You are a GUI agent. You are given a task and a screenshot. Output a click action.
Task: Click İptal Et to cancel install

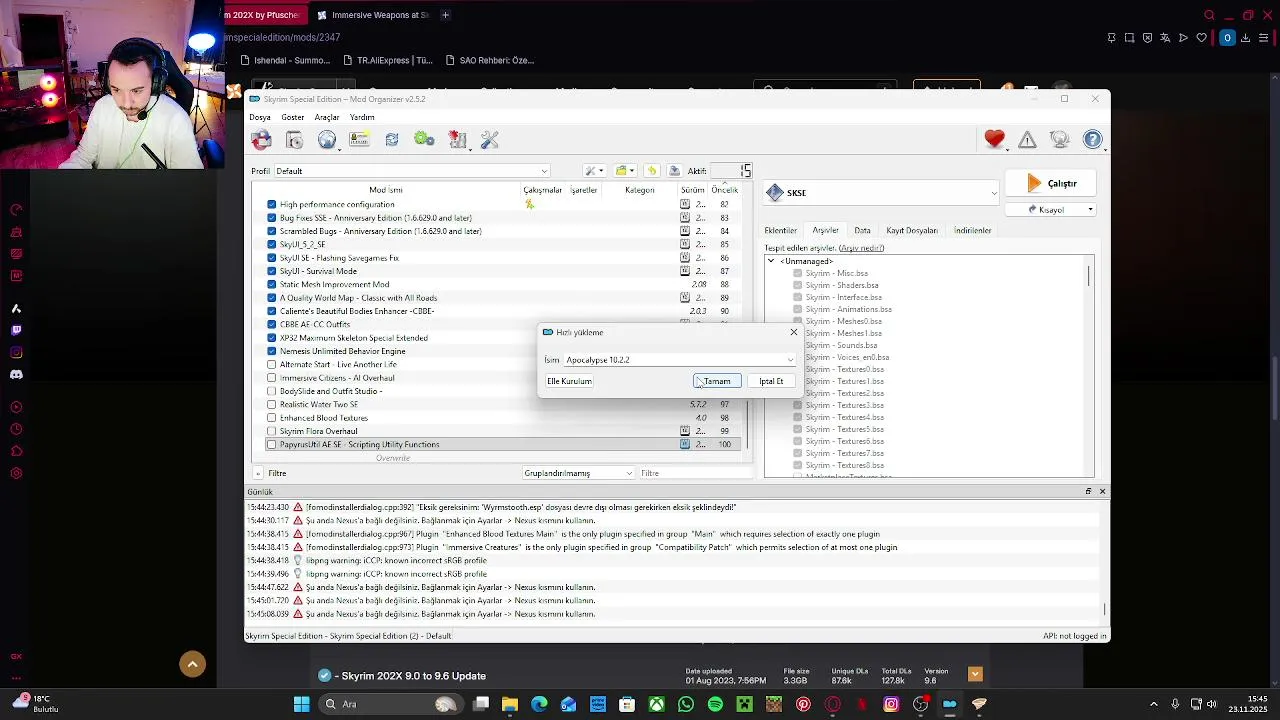tap(771, 381)
